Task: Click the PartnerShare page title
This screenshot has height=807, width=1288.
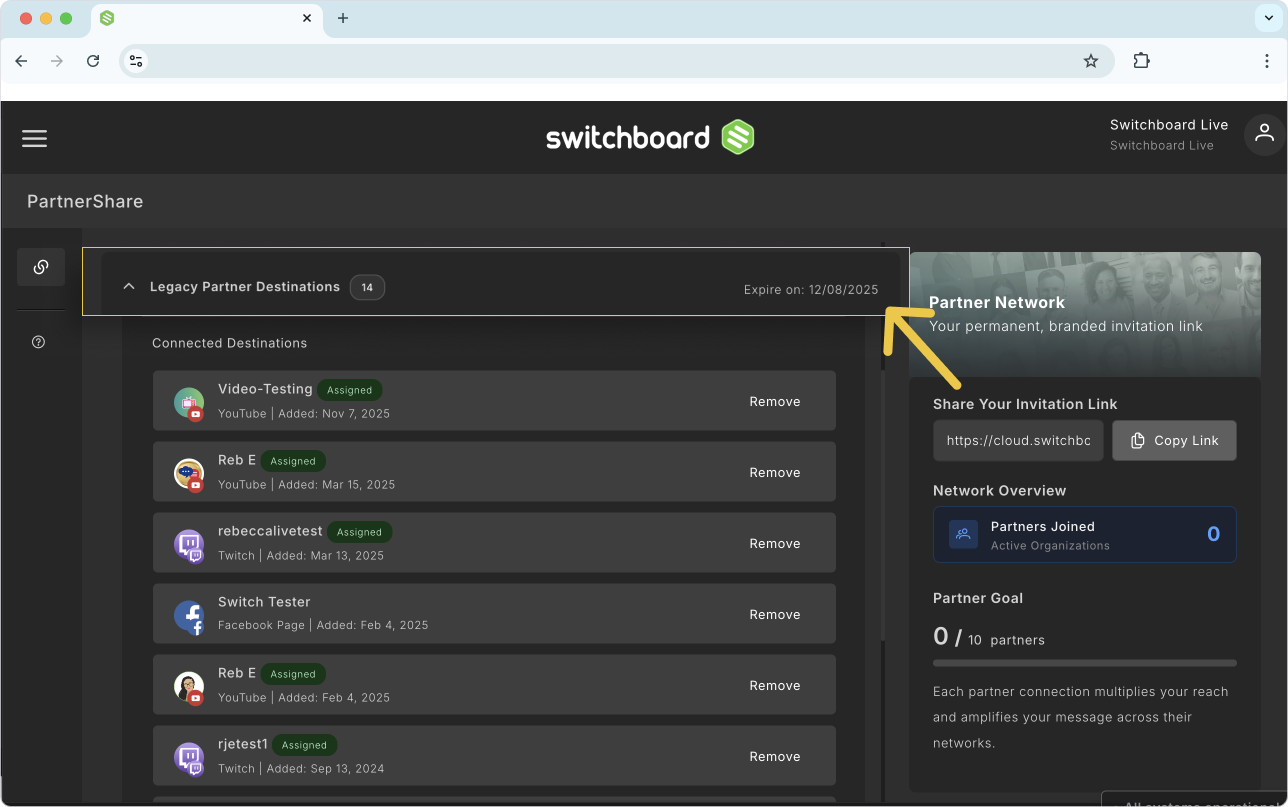Action: [85, 202]
